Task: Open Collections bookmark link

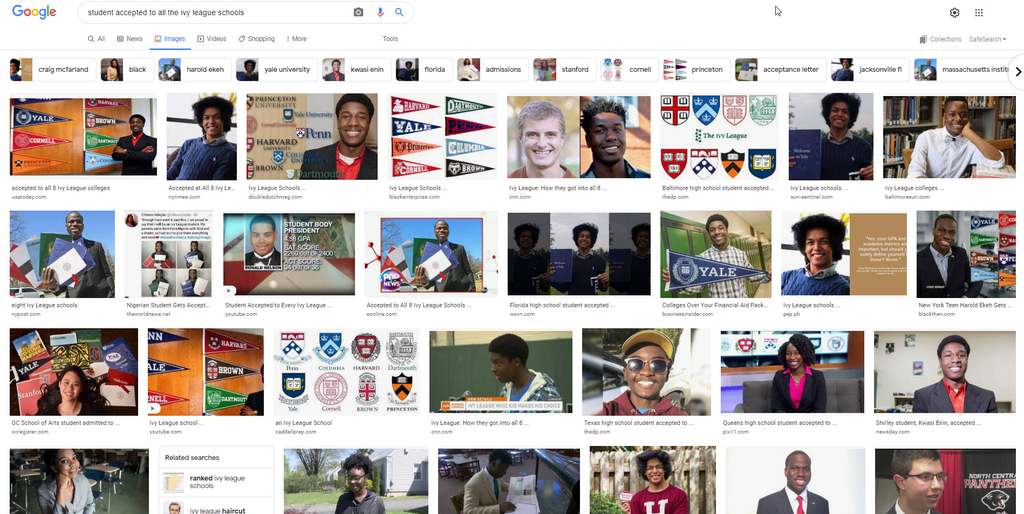Action: [x=940, y=39]
